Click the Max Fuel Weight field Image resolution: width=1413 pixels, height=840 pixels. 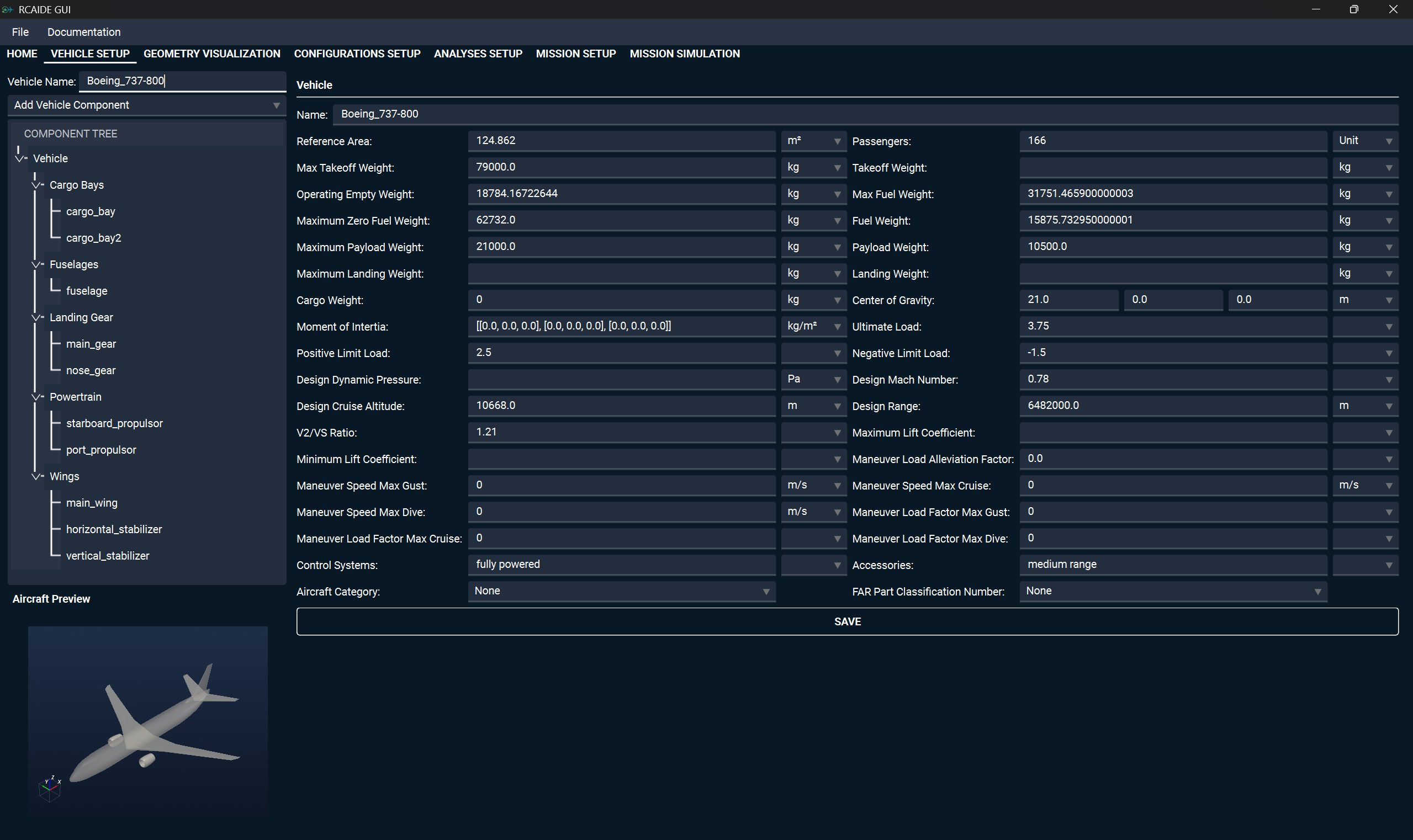1173,194
